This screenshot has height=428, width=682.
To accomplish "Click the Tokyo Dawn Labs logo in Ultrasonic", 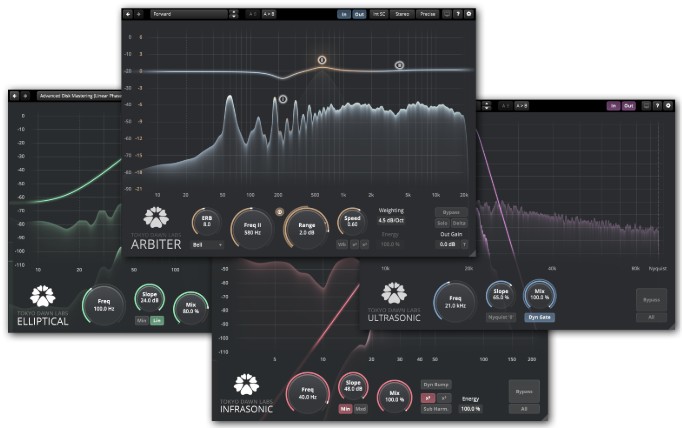I will pyautogui.click(x=394, y=293).
